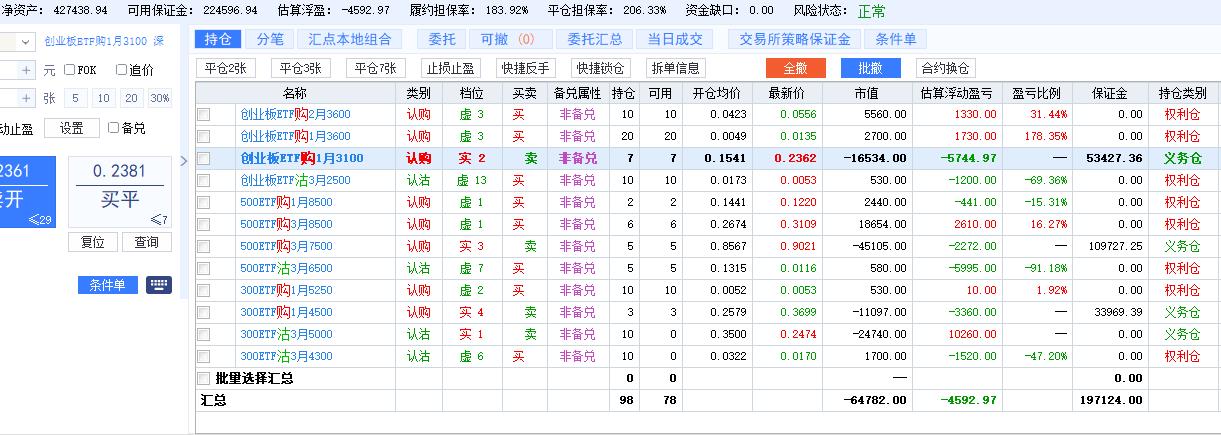1221x435 pixels.
Task: Click the 止损止盈 button
Action: click(450, 68)
